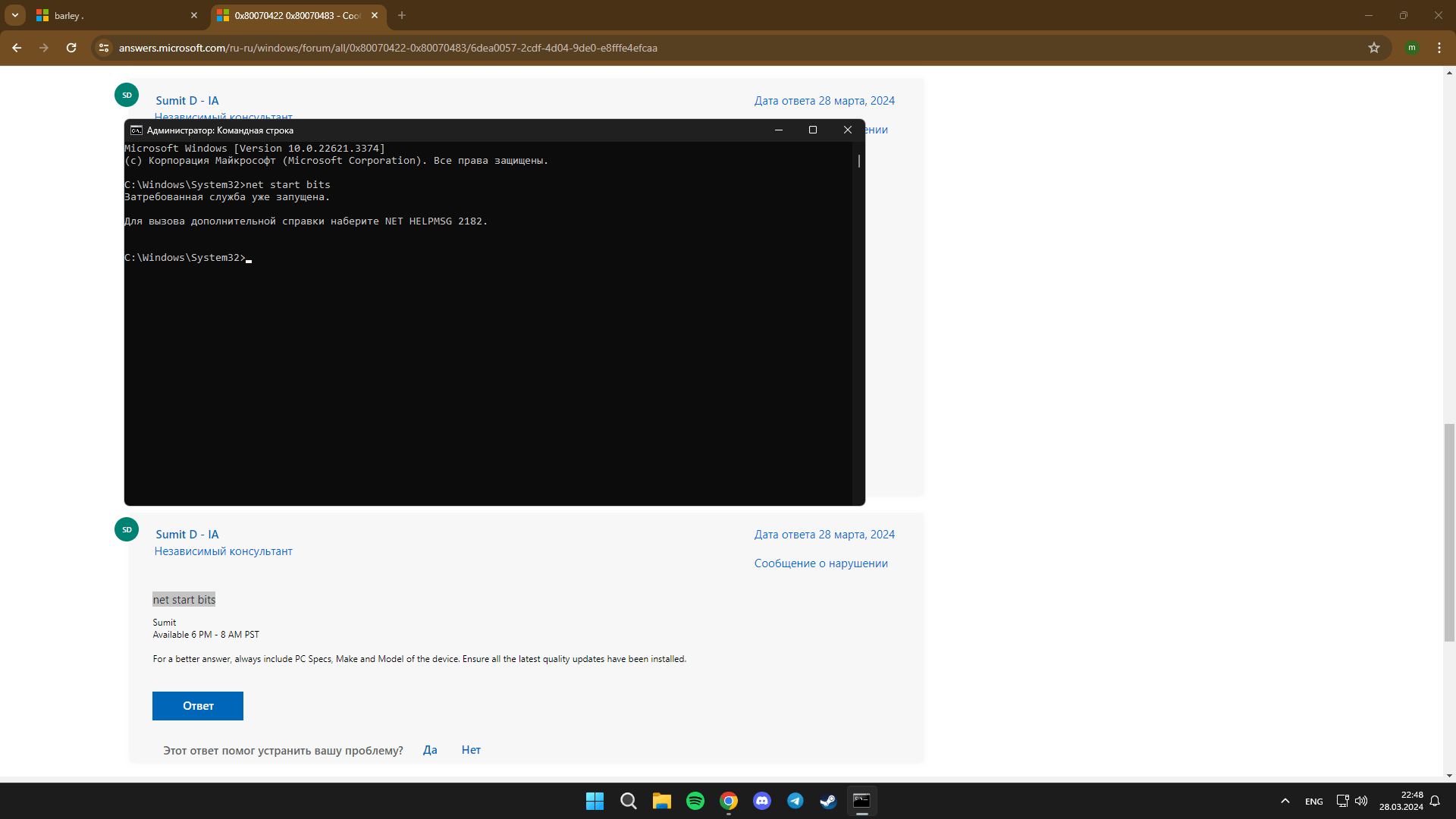Open the volume tray icon

click(x=1361, y=801)
